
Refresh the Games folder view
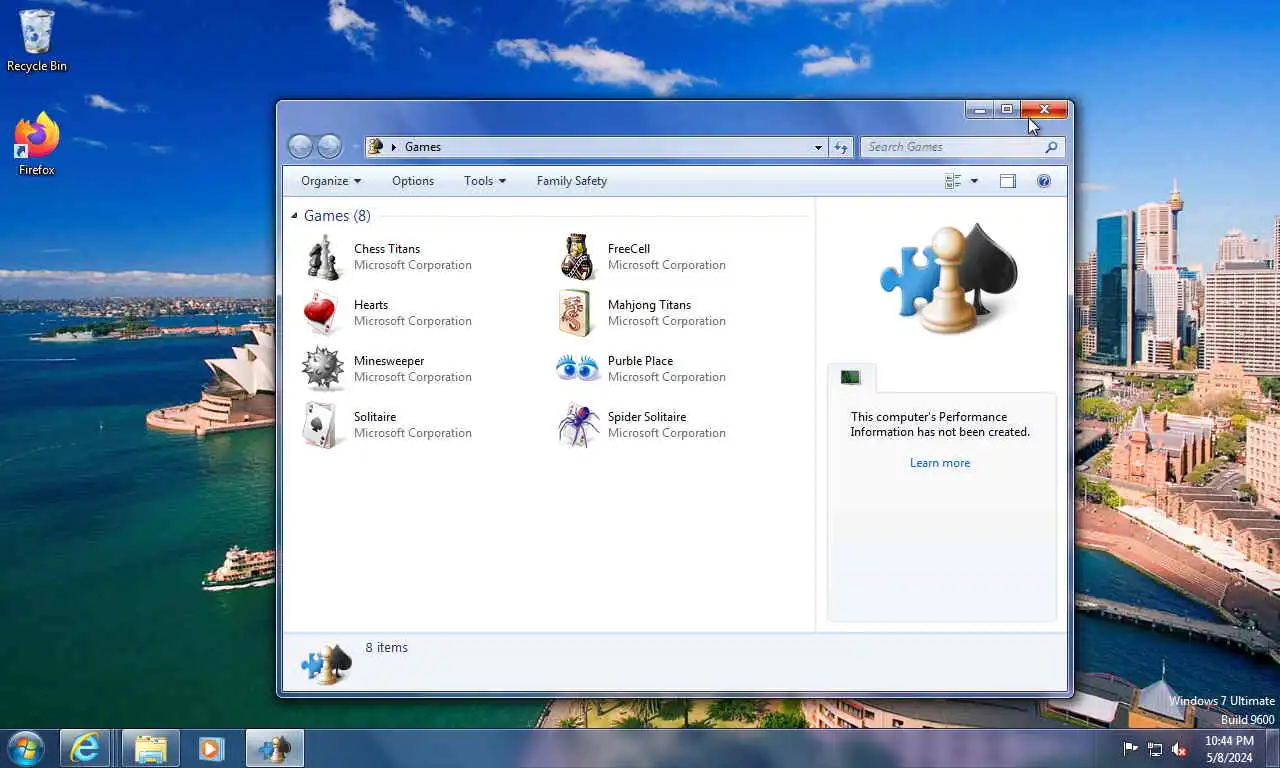coord(841,147)
